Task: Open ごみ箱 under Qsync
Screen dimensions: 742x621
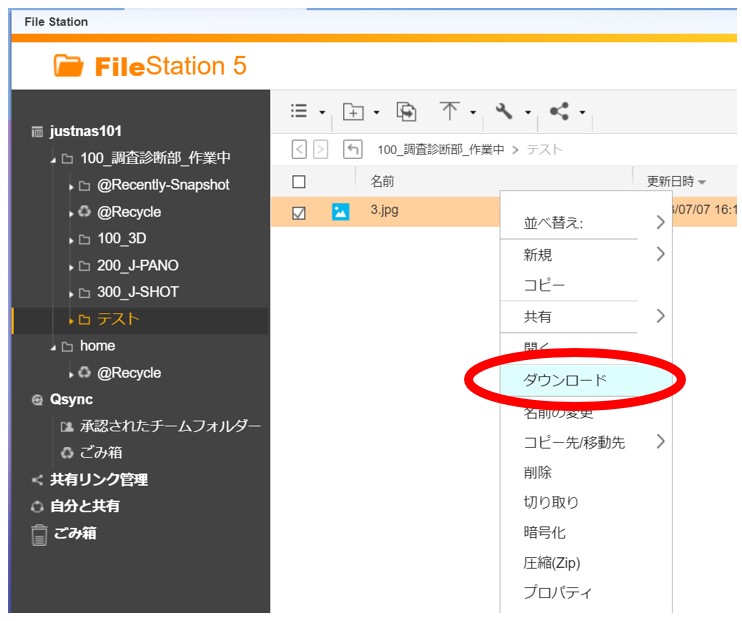Action: pyautogui.click(x=101, y=453)
